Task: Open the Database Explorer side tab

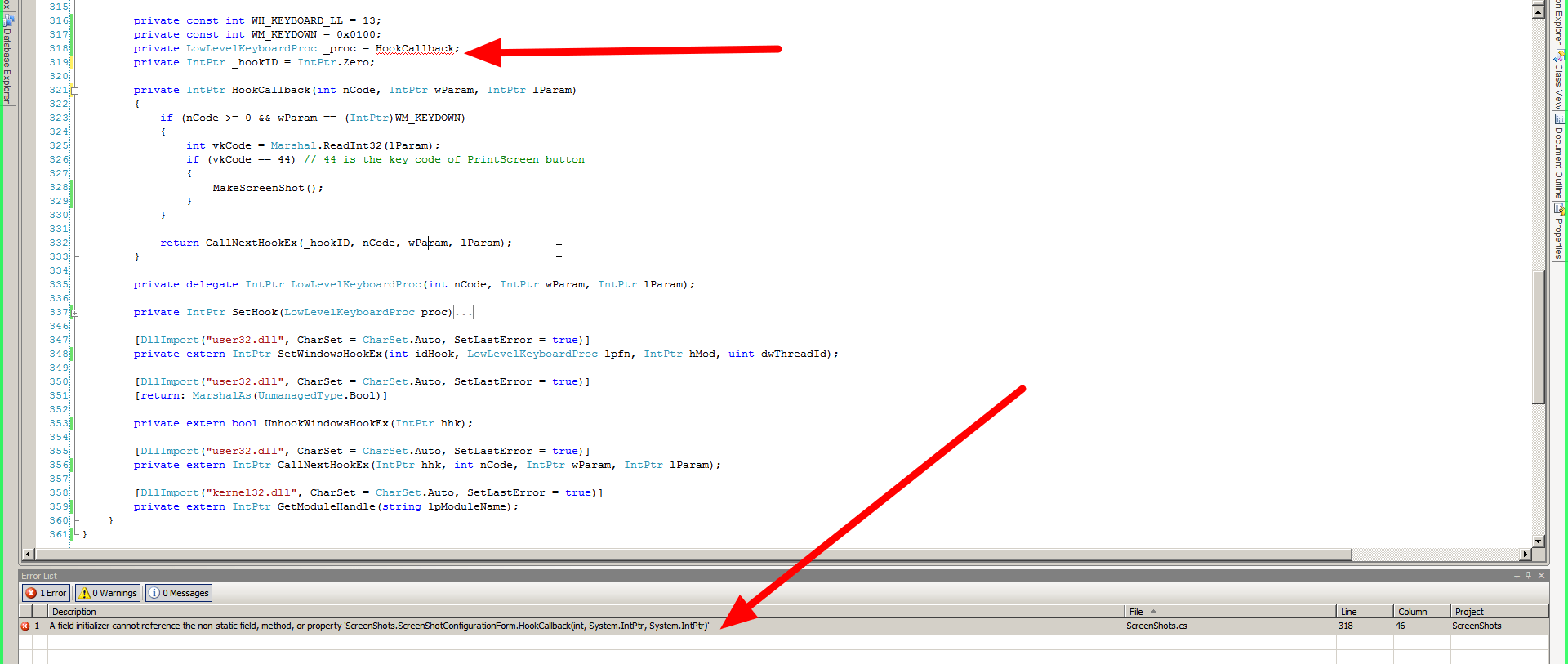Action: coord(7,59)
